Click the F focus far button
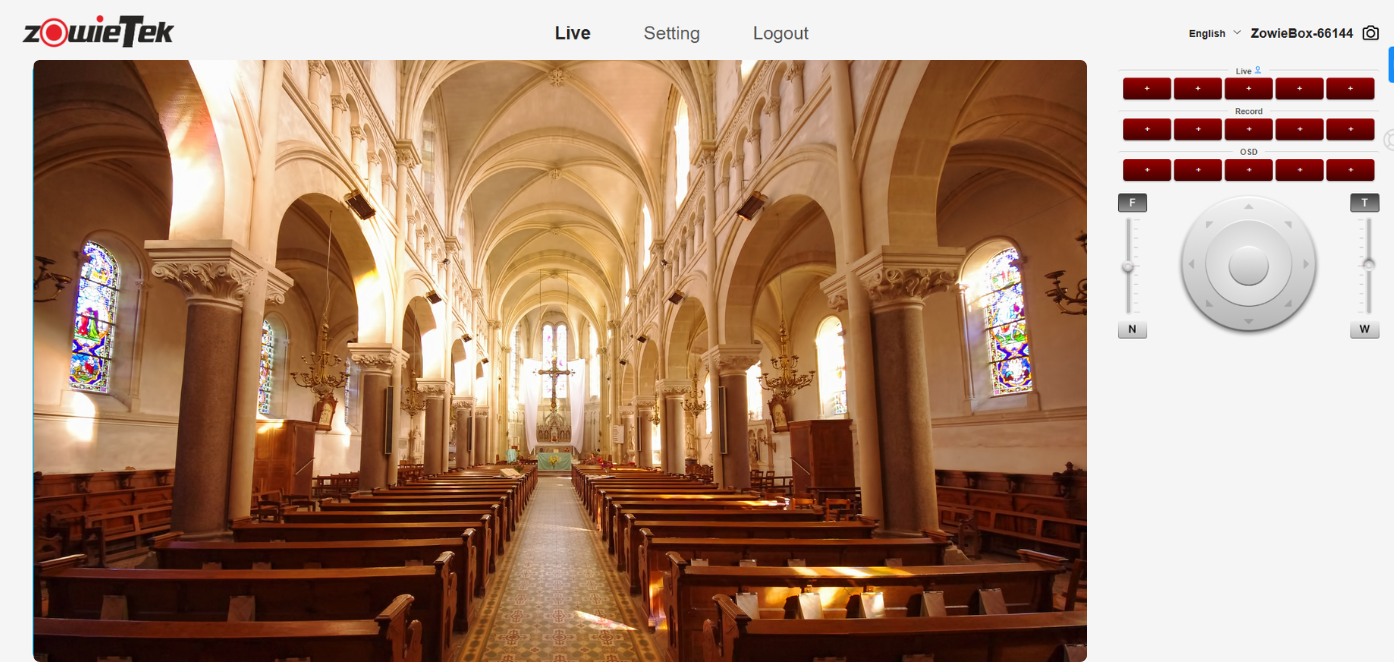This screenshot has height=662, width=1395. point(1132,203)
